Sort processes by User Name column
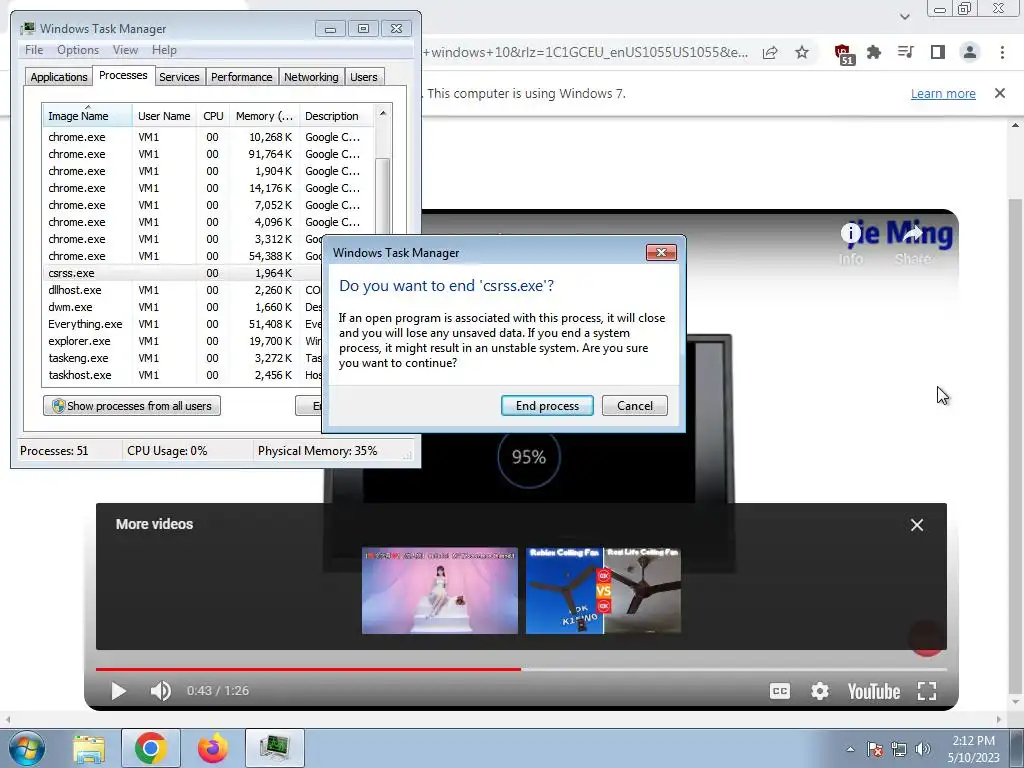 point(164,116)
